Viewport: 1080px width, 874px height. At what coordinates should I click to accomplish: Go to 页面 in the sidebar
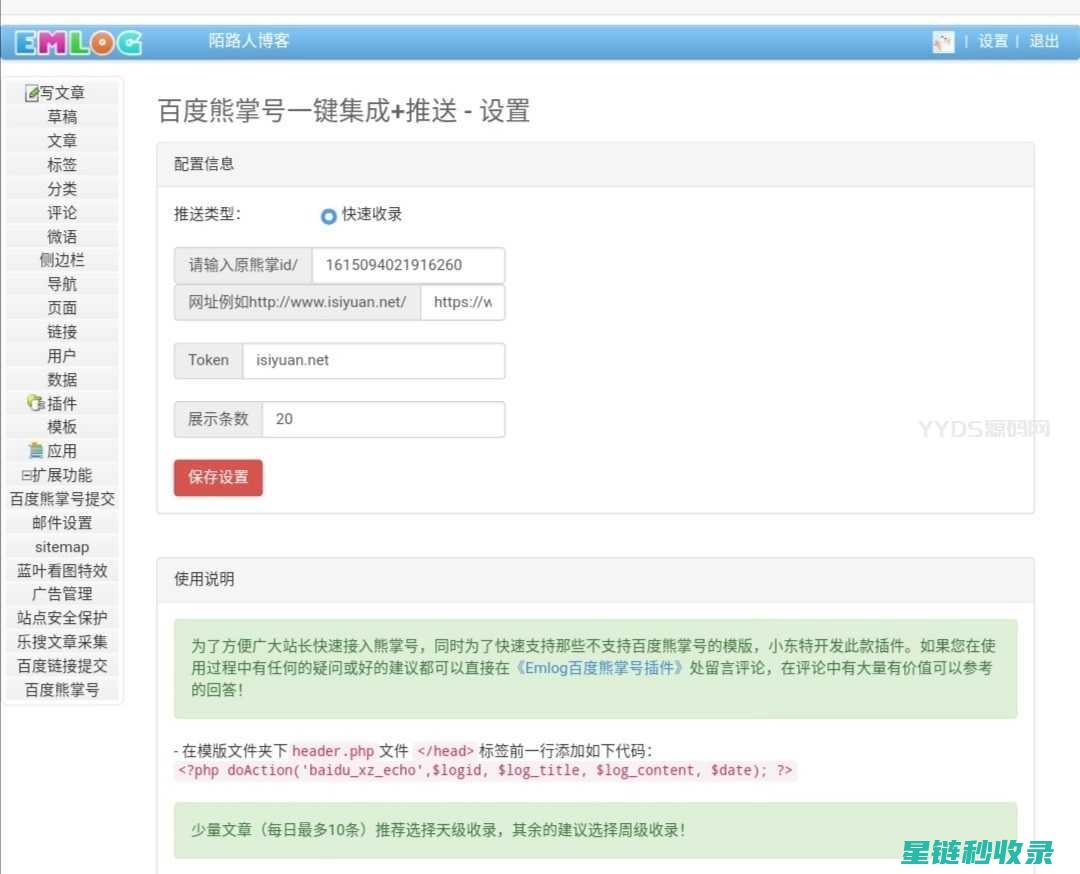(62, 308)
